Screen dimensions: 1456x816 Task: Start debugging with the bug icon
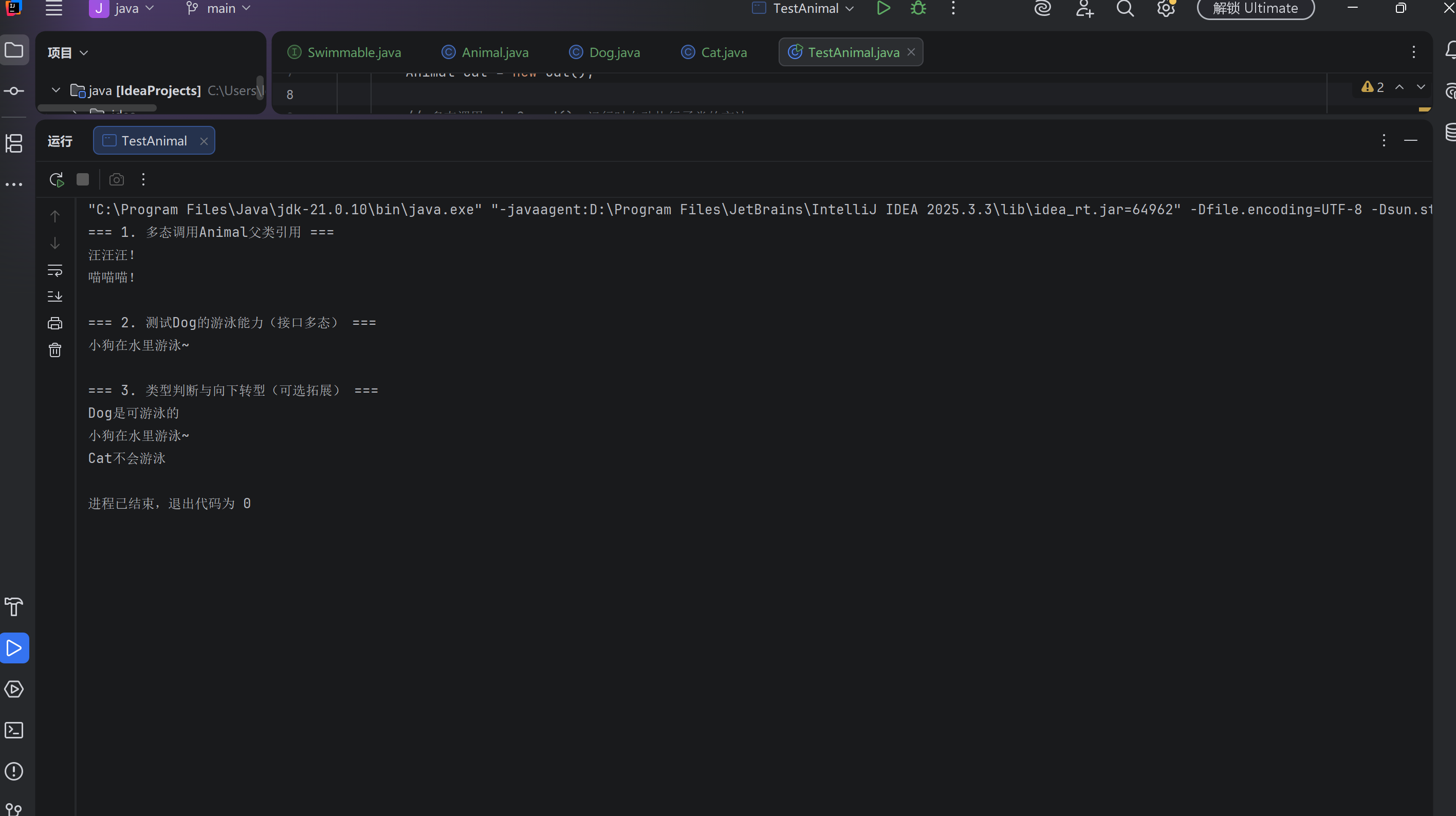(918, 8)
